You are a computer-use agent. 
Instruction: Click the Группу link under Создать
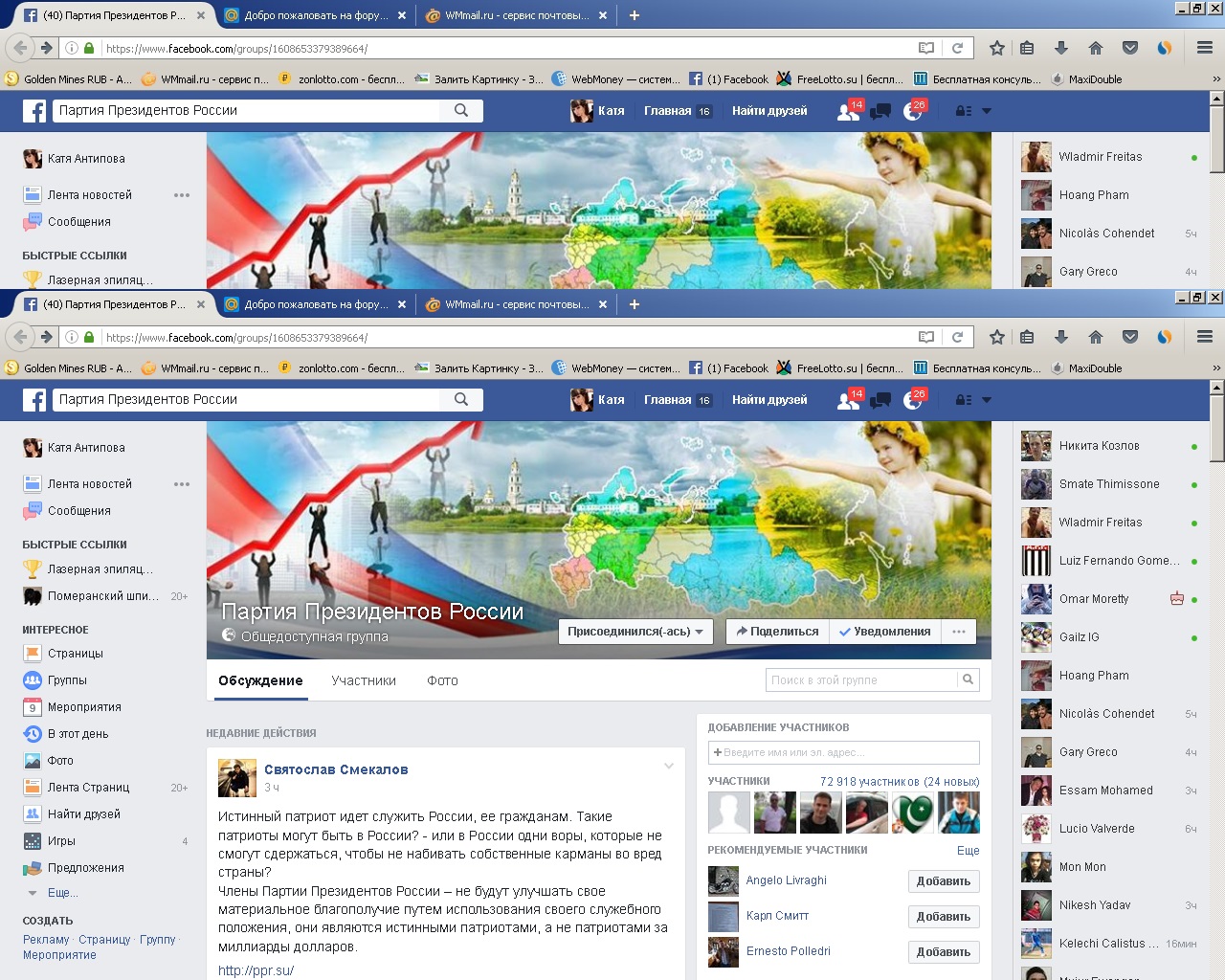coord(158,940)
